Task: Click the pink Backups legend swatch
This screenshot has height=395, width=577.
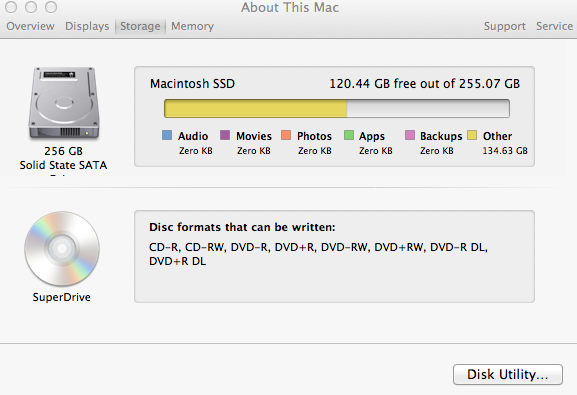Action: 410,135
